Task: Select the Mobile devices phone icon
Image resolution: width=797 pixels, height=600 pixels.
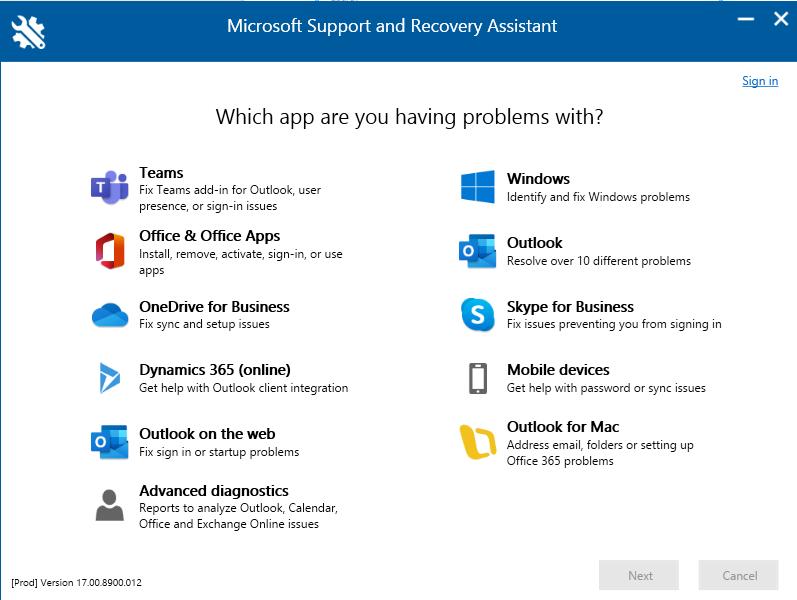Action: click(477, 378)
